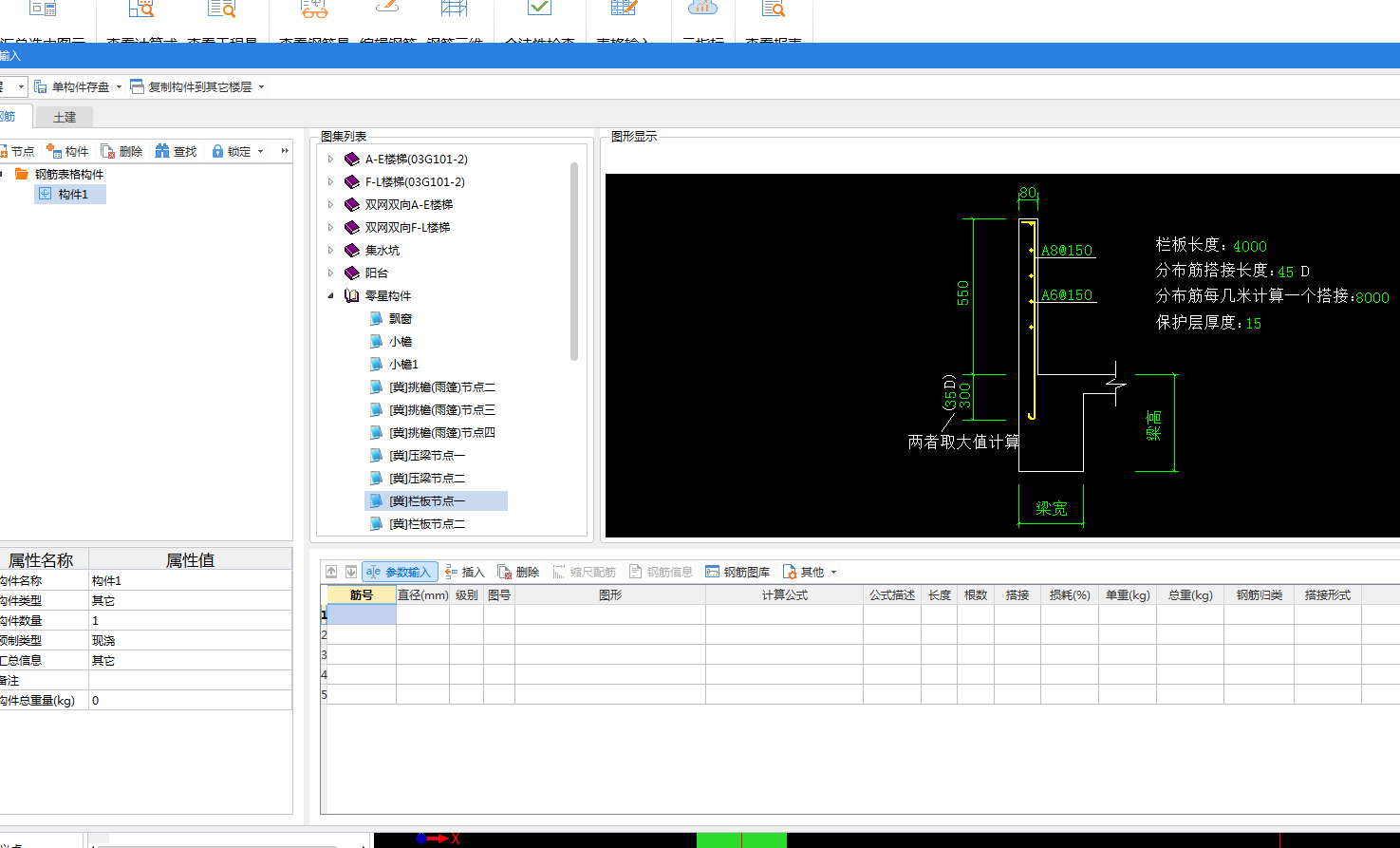
Task: Click the 查看计算式 calculator-magnifier icon
Action: click(x=140, y=9)
